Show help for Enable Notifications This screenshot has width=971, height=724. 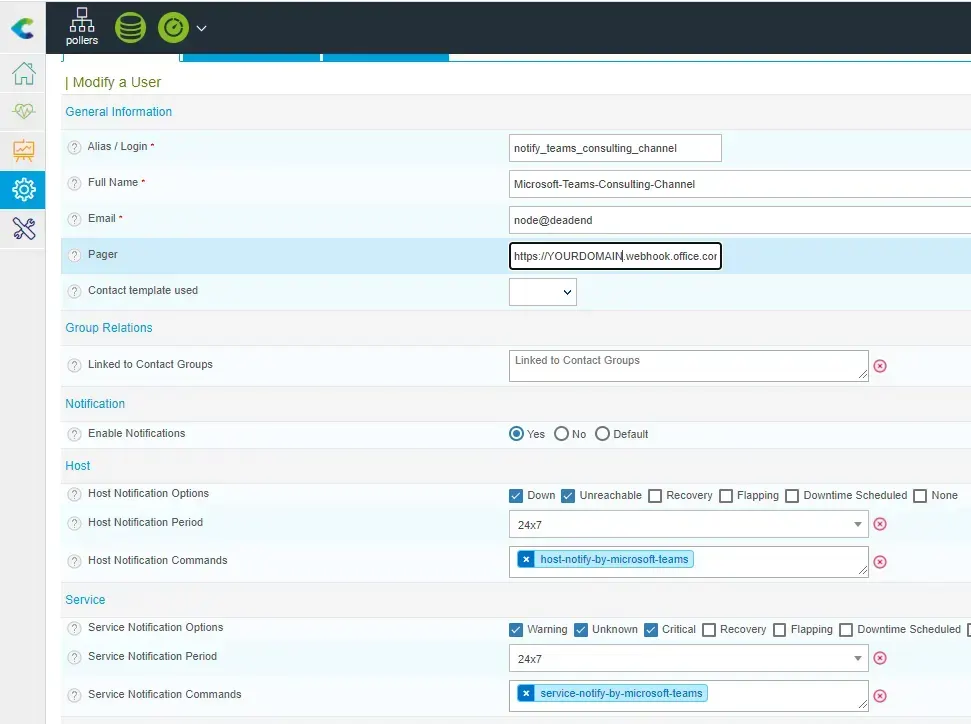pyautogui.click(x=74, y=434)
